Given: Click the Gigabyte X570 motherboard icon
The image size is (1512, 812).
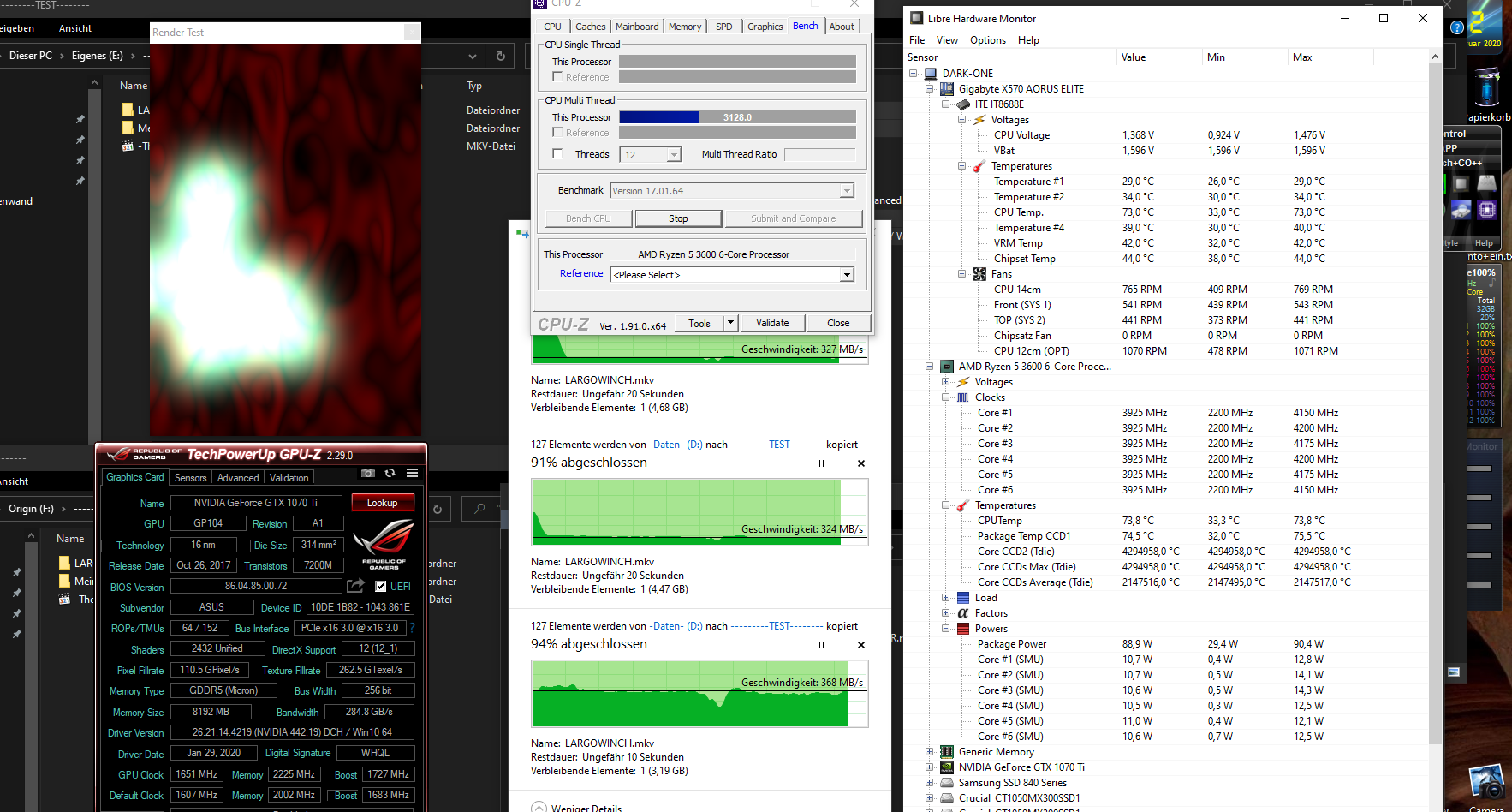Looking at the screenshot, I should [x=947, y=89].
